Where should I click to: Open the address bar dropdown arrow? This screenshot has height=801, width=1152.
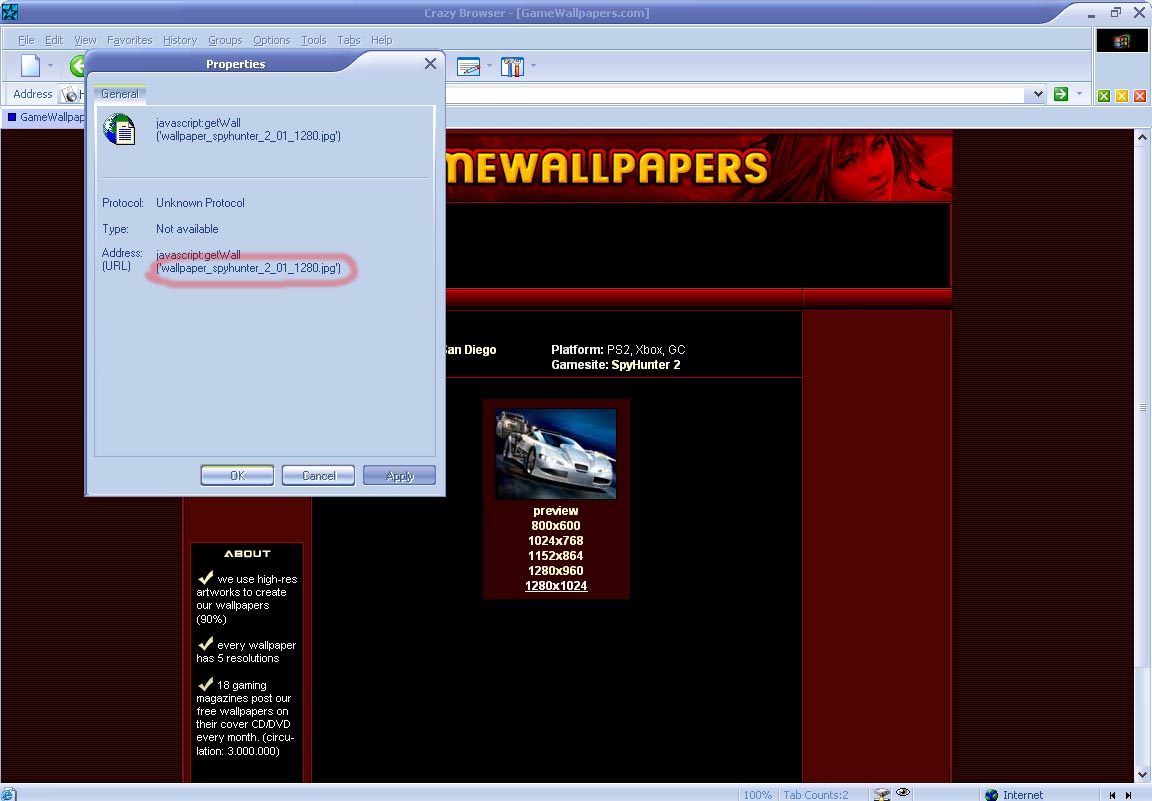tap(1037, 94)
